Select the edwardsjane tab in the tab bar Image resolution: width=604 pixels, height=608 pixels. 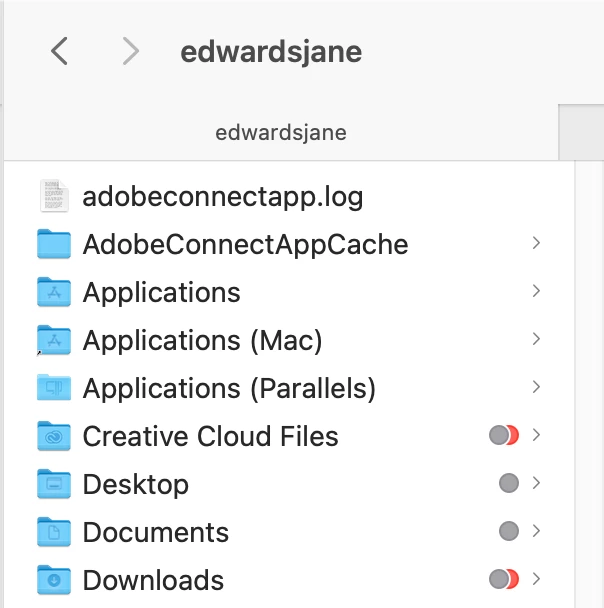click(x=281, y=133)
